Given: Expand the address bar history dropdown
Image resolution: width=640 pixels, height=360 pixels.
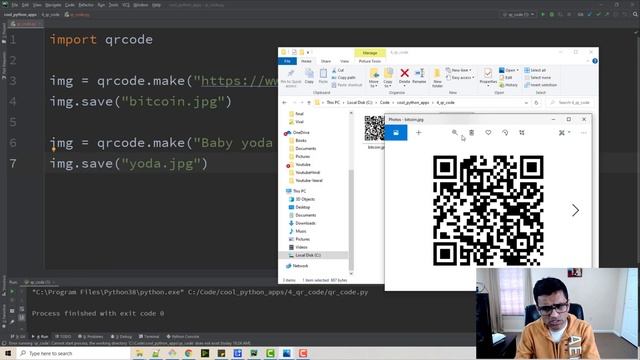Looking at the screenshot, I should point(526,103).
